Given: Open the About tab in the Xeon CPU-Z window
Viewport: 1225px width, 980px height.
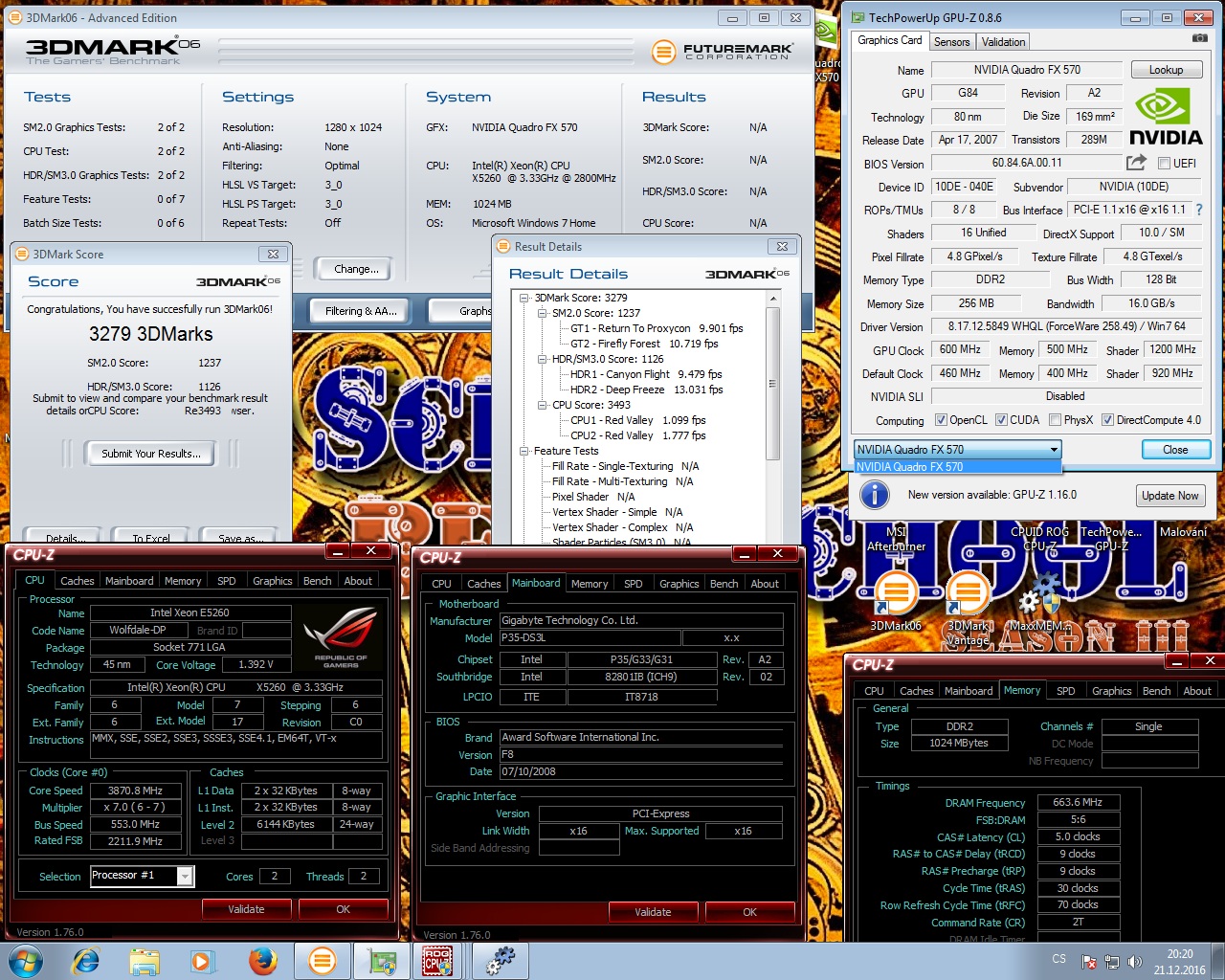Looking at the screenshot, I should (x=358, y=581).
